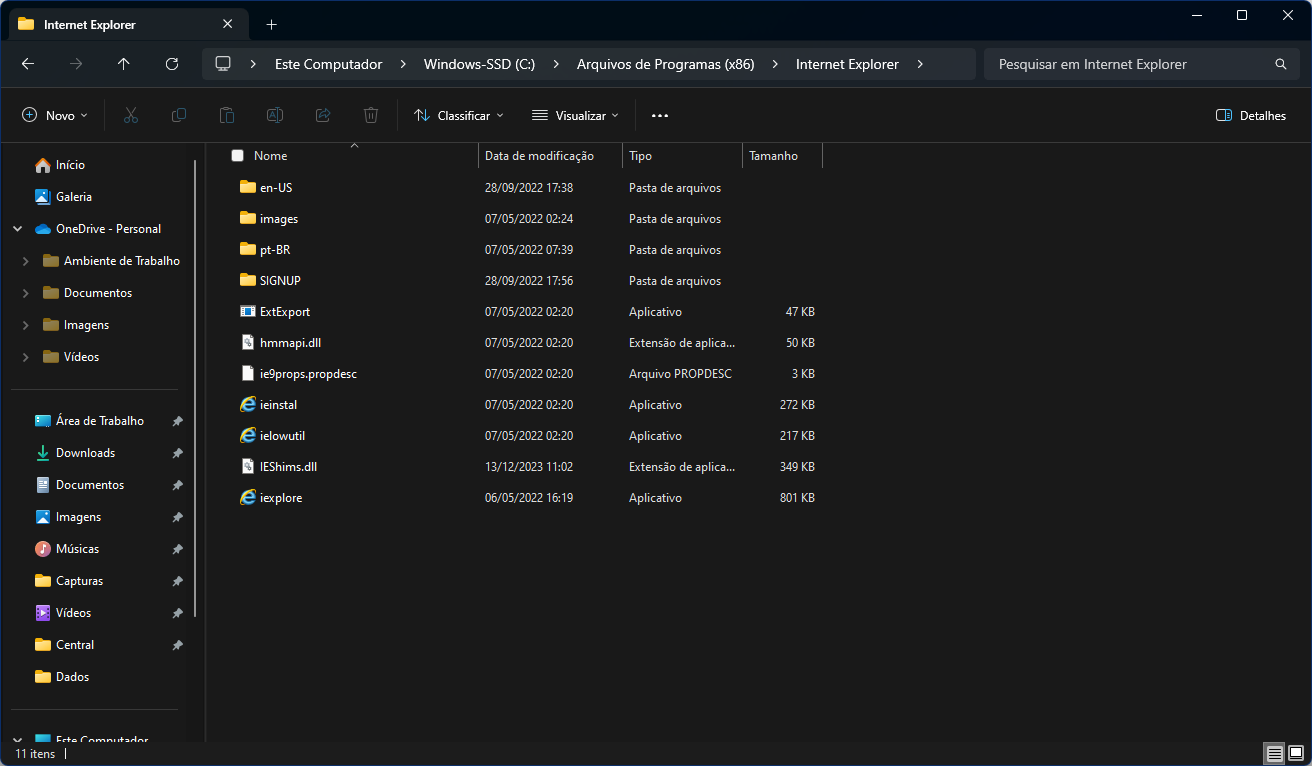1312x766 pixels.
Task: Open the Visualizar dropdown
Action: [x=575, y=115]
